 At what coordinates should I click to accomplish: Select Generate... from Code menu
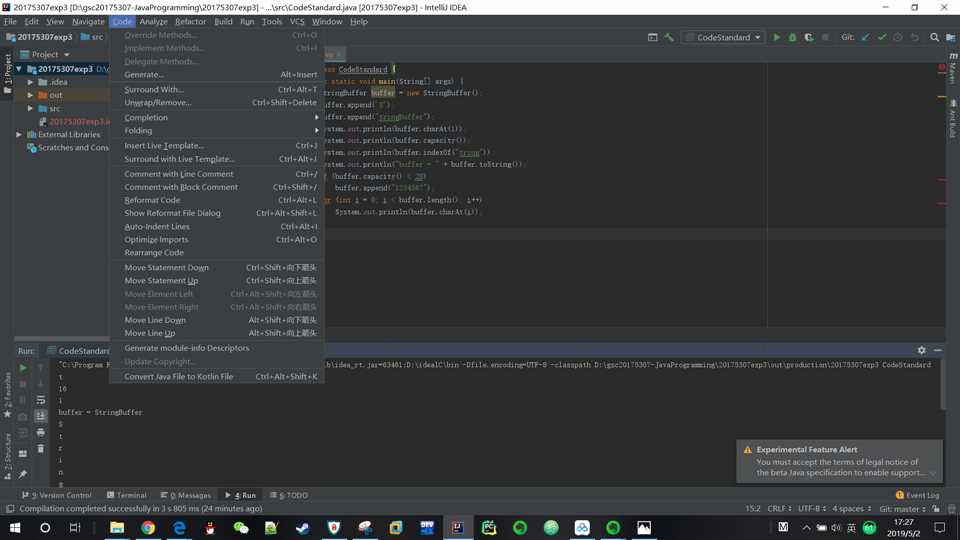coord(217,75)
